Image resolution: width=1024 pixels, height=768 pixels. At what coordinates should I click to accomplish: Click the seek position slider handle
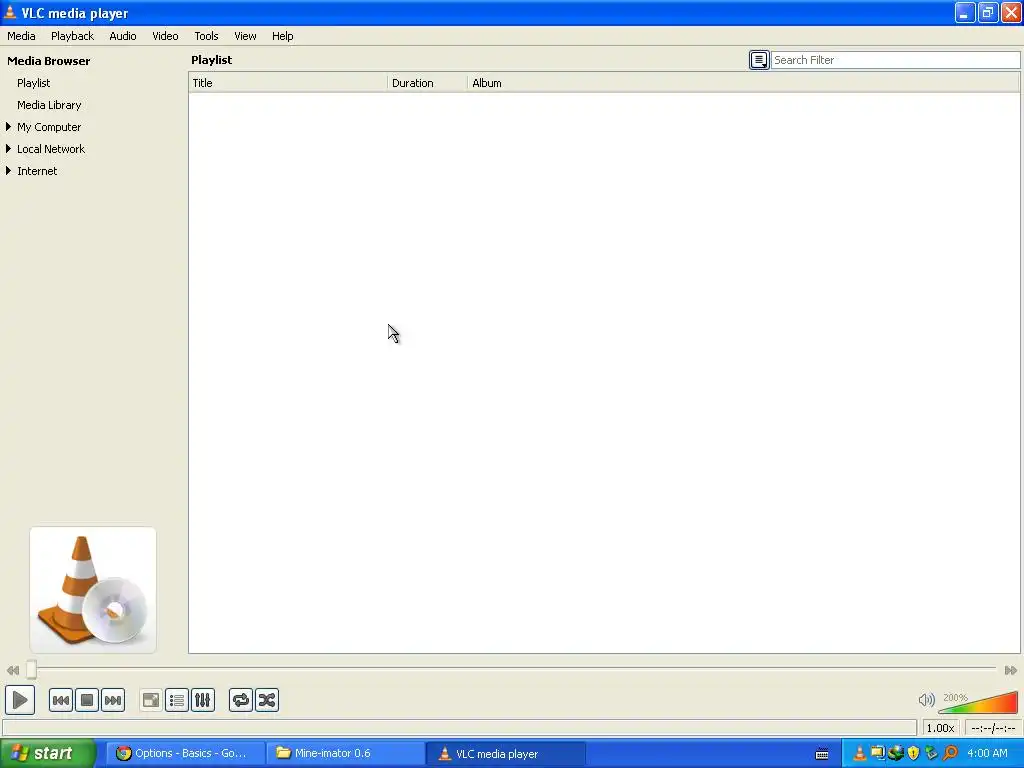tap(31, 669)
